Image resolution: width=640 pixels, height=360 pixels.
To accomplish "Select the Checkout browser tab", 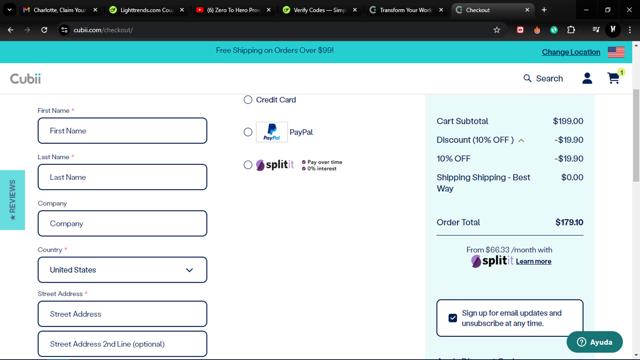I will (x=492, y=10).
